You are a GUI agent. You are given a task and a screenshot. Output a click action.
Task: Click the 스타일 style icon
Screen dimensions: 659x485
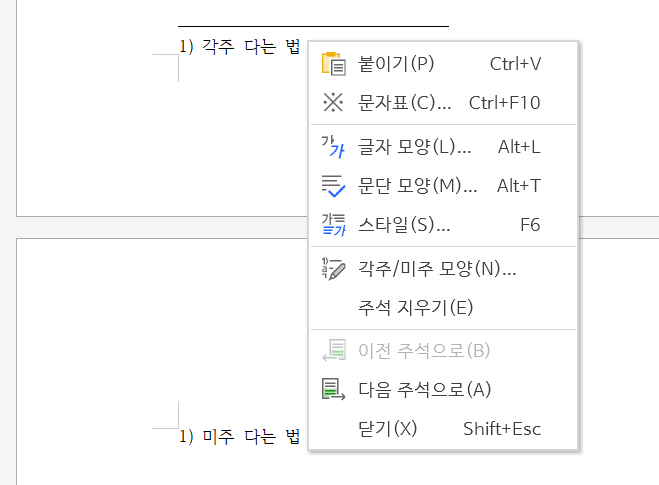(x=334, y=224)
